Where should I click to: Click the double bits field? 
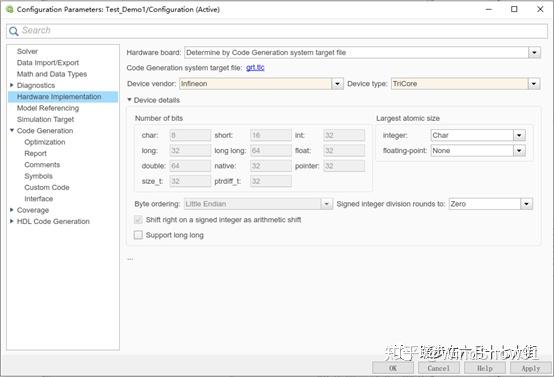tap(190, 166)
